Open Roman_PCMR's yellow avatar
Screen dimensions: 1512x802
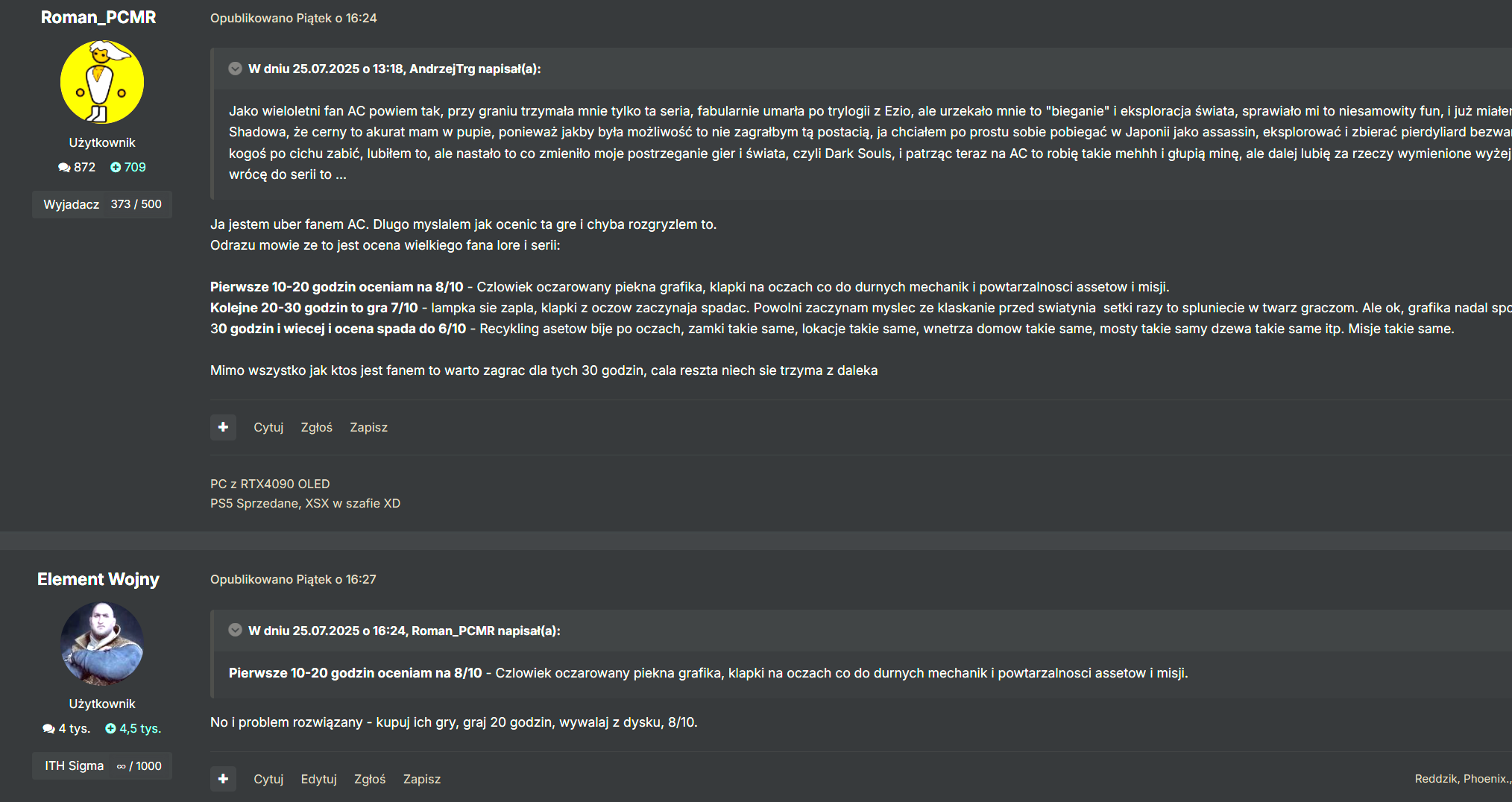coord(102,82)
